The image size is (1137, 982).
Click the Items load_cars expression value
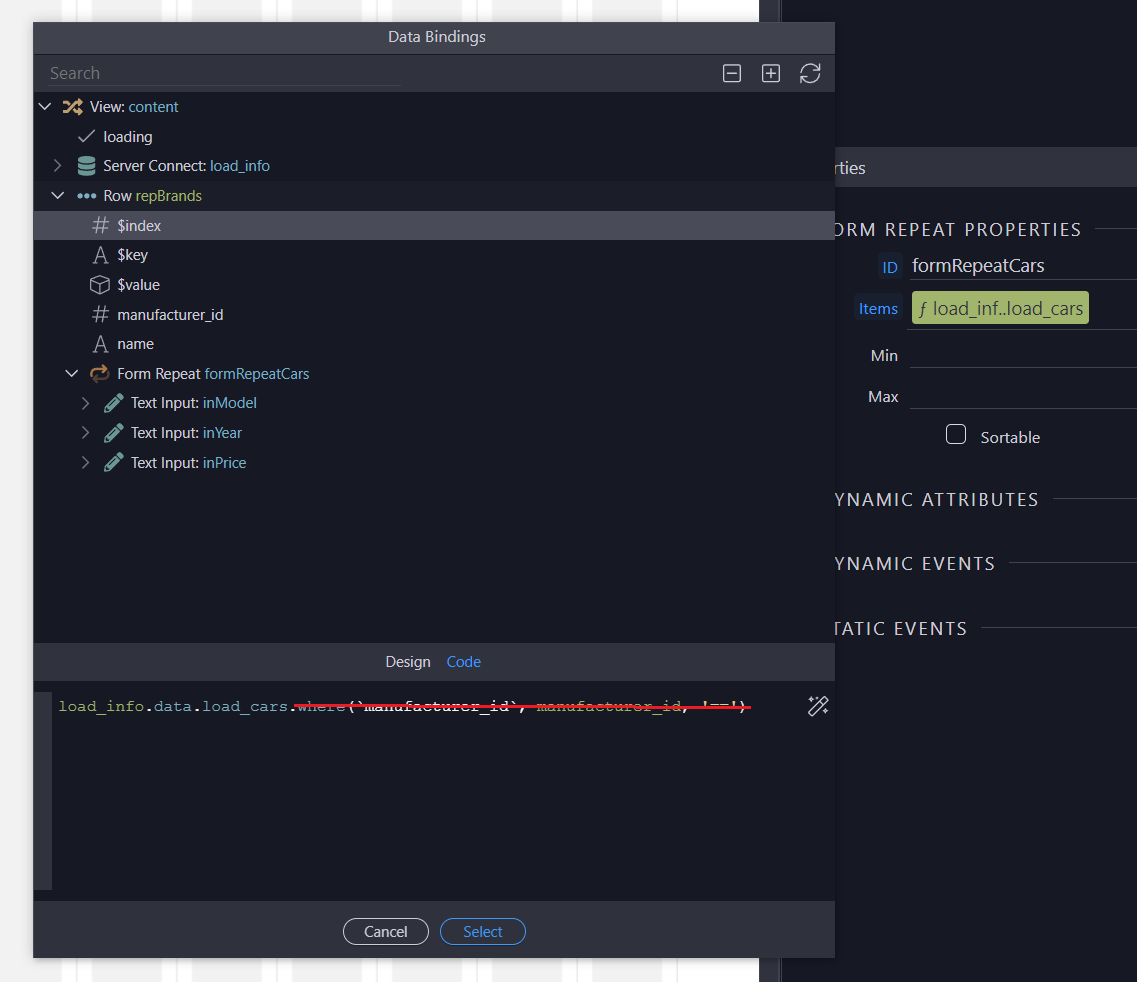point(999,309)
